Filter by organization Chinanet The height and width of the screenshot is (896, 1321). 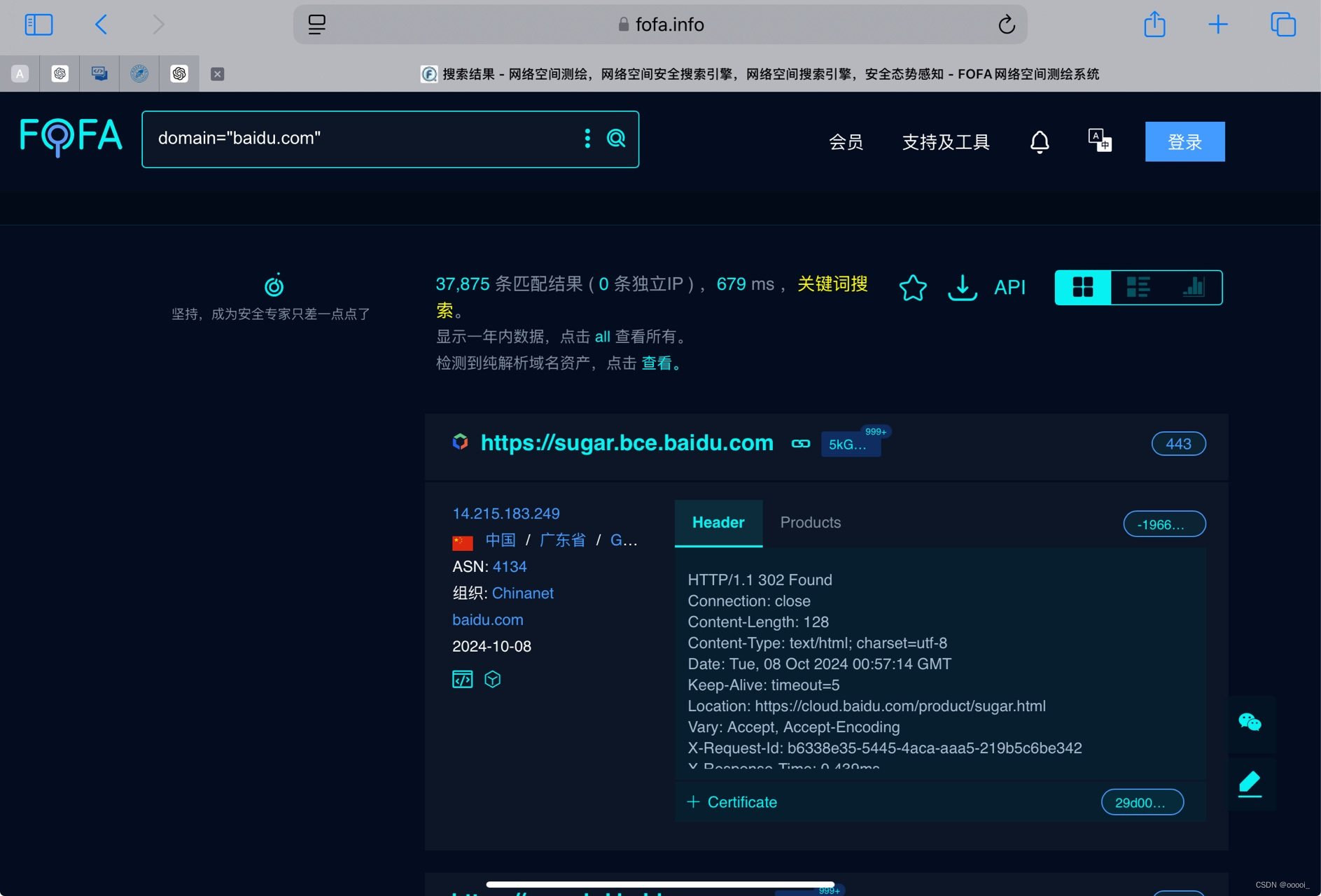(x=523, y=594)
